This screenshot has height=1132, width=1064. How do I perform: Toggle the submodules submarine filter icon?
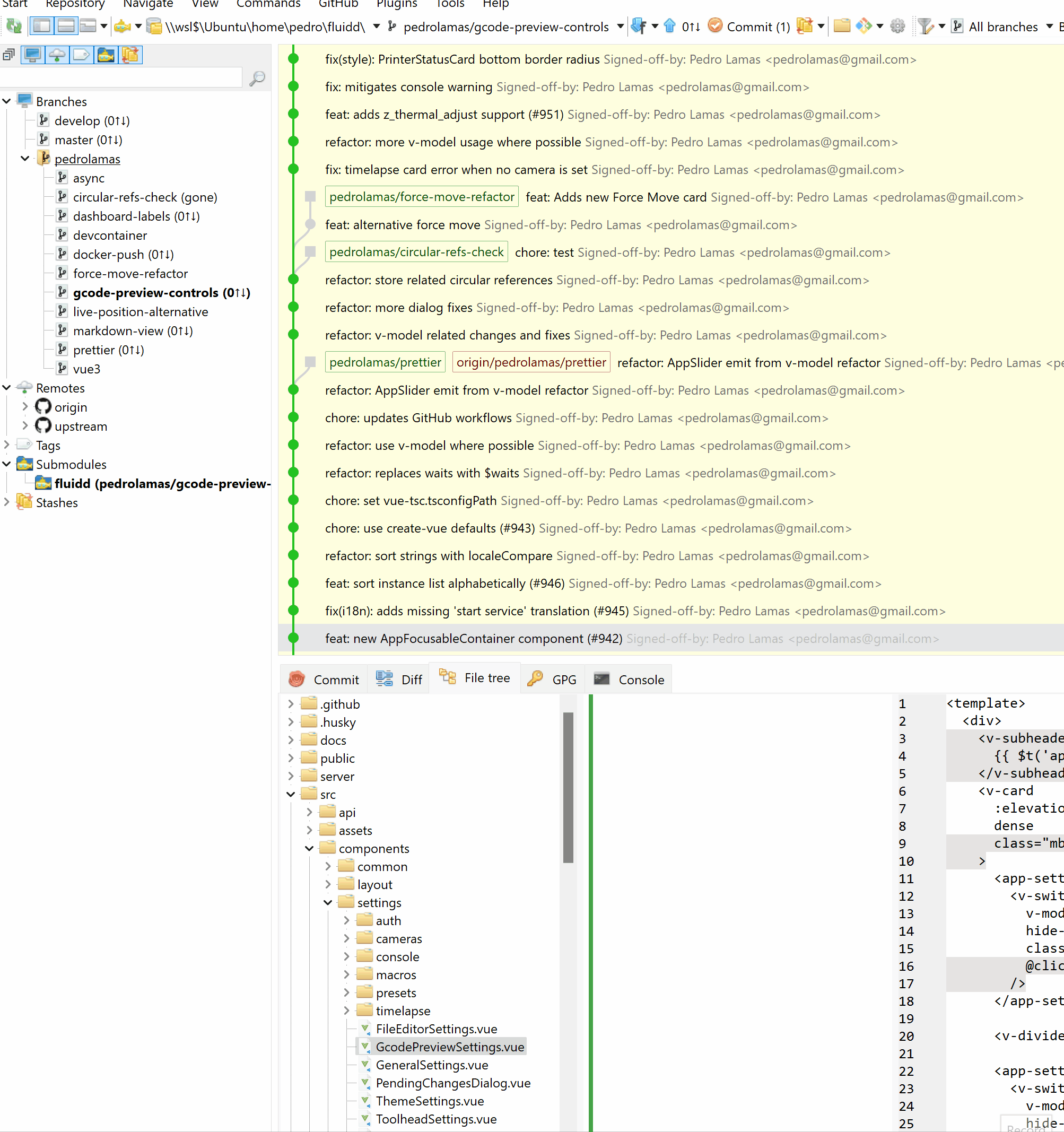pos(106,55)
